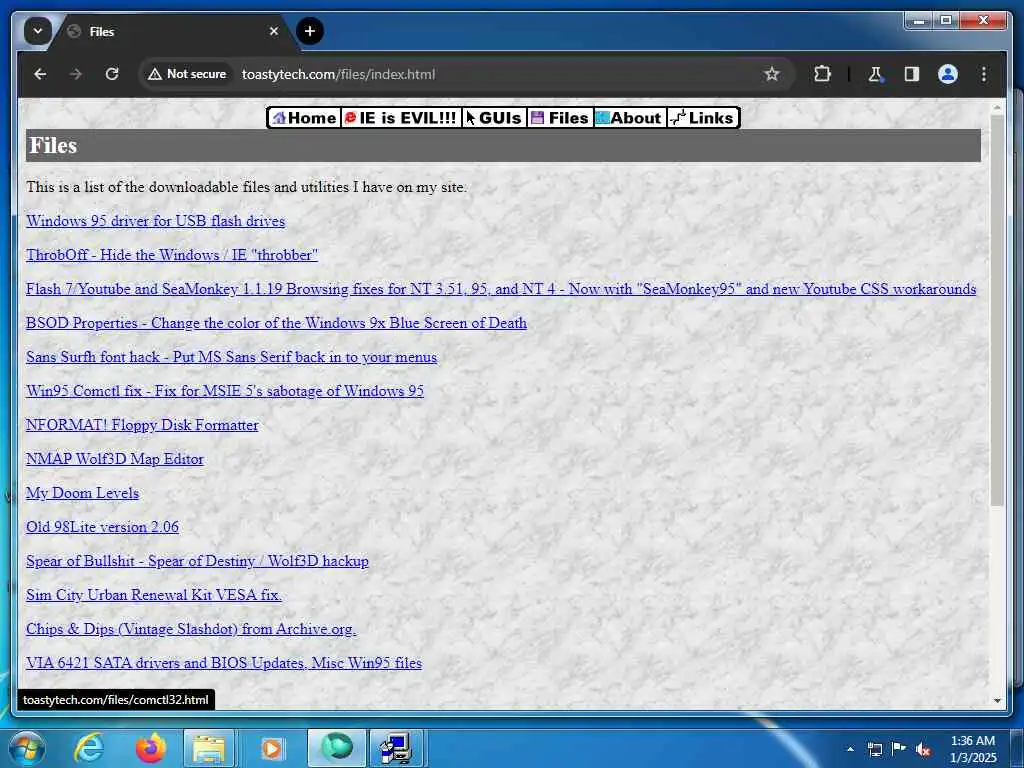Open the Win95 Comctl fix link
The image size is (1024, 768).
click(225, 391)
